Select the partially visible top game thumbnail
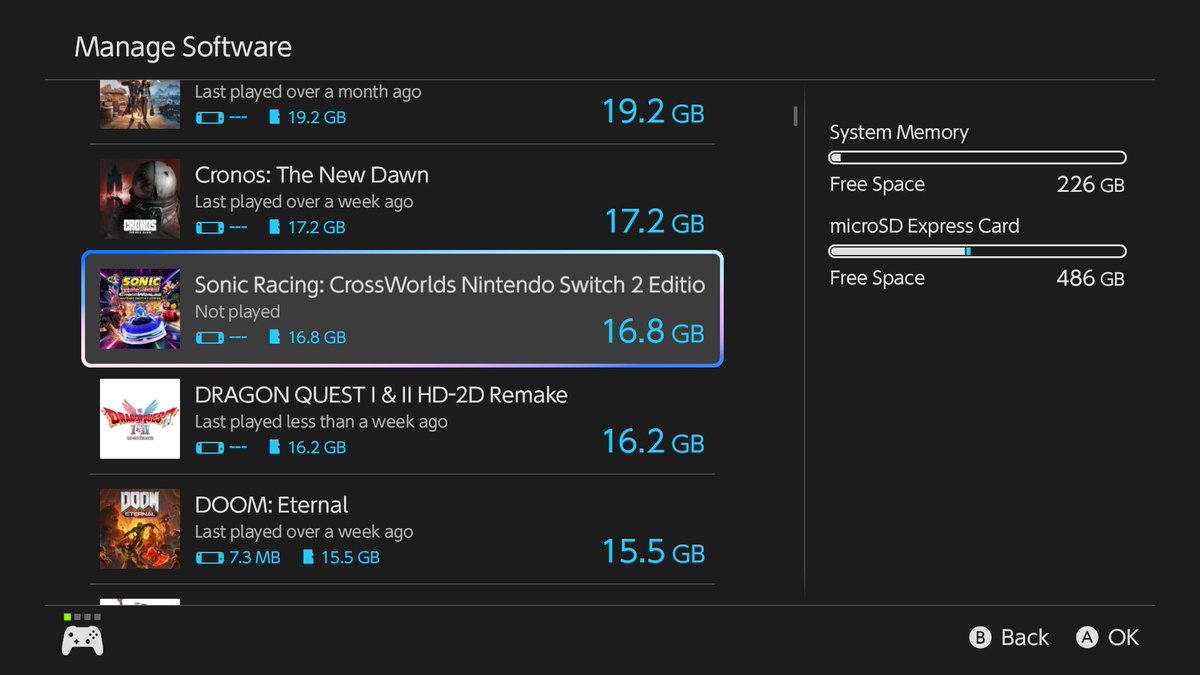 (140, 105)
